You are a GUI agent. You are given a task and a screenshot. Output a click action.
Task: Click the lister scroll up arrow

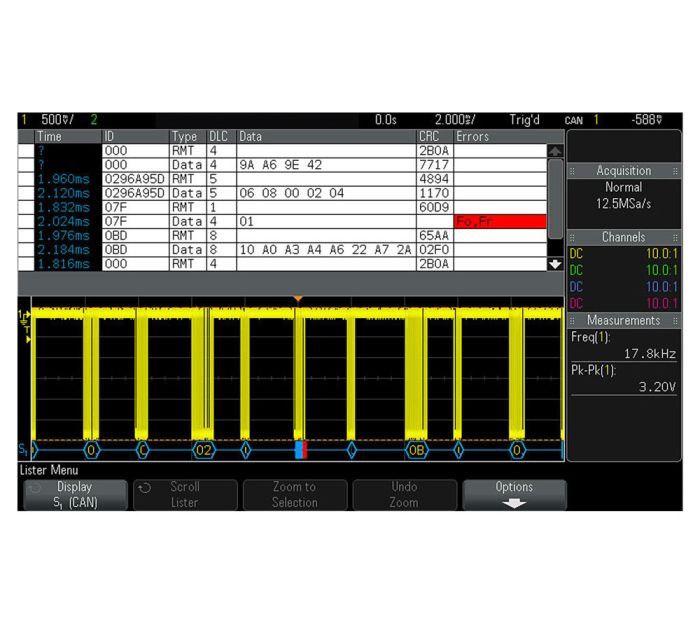[x=555, y=151]
